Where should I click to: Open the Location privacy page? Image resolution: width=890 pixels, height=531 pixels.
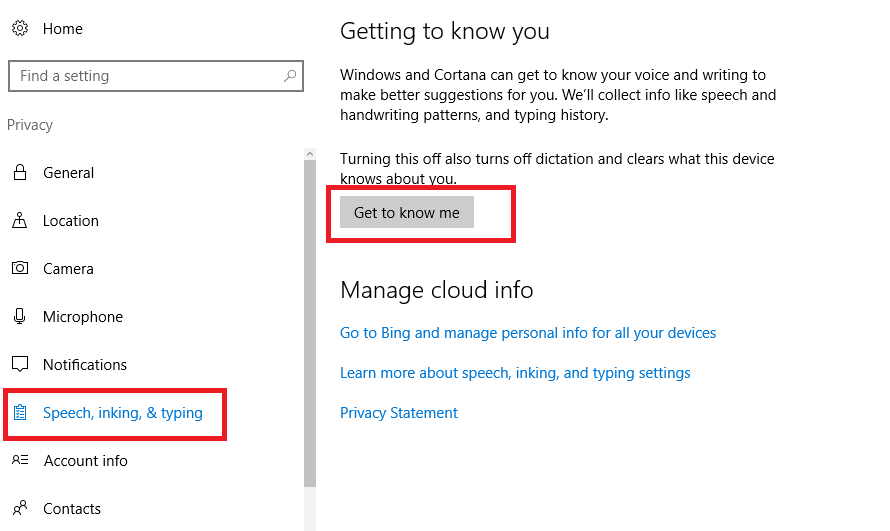tap(71, 221)
